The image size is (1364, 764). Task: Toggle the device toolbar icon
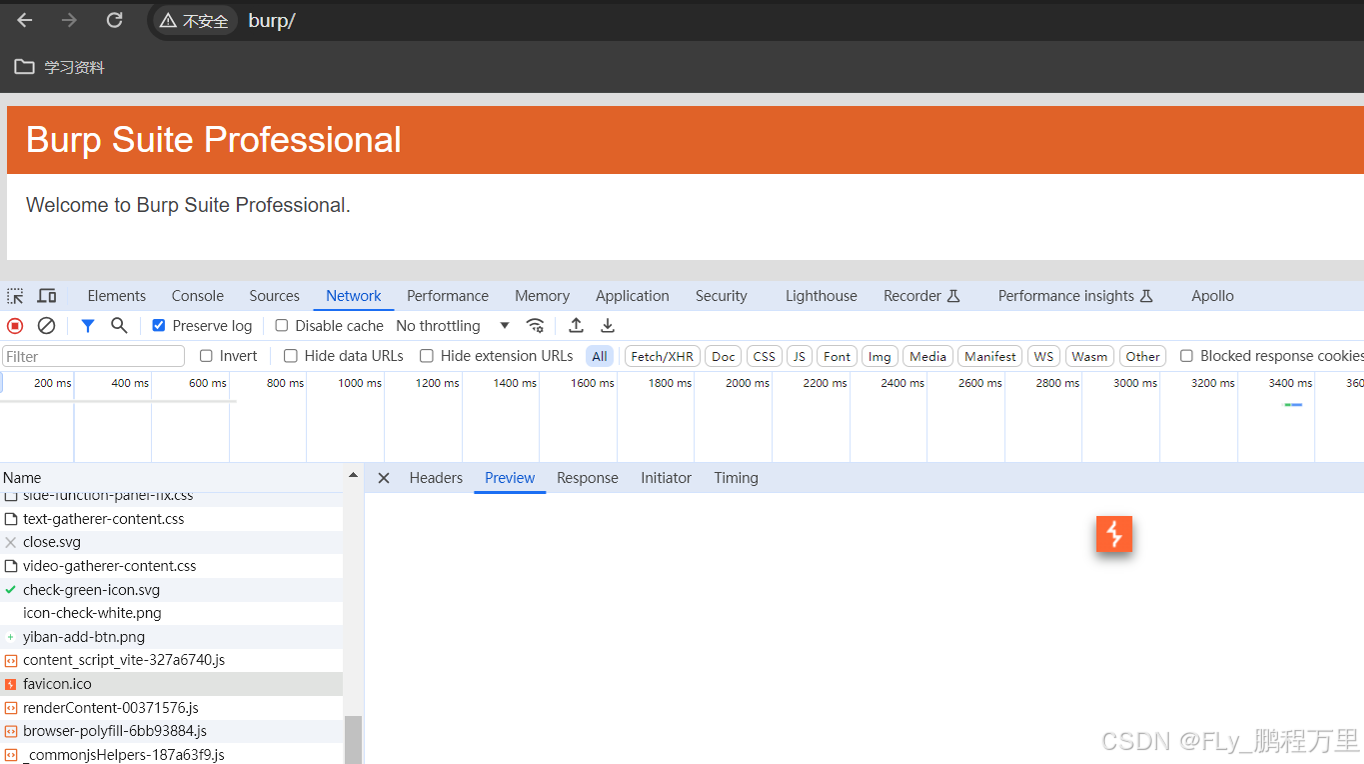[46, 296]
